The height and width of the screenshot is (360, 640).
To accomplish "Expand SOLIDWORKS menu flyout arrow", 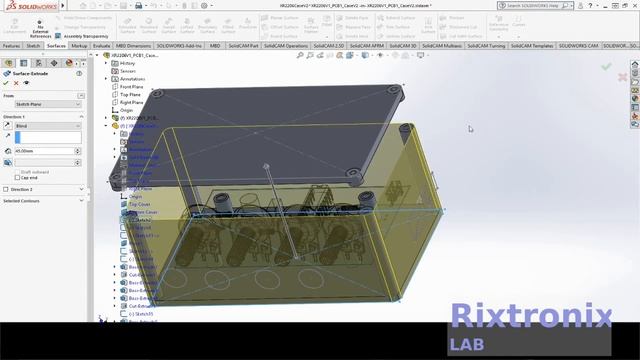I will coord(63,6).
